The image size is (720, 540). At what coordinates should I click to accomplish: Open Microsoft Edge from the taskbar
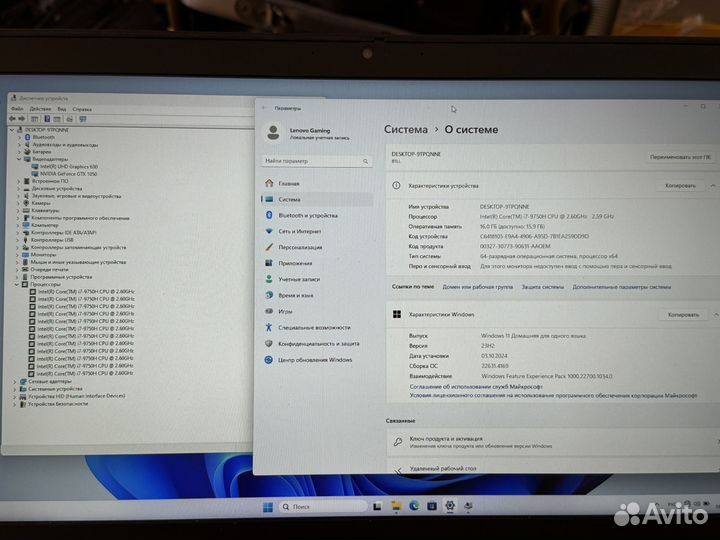click(414, 506)
